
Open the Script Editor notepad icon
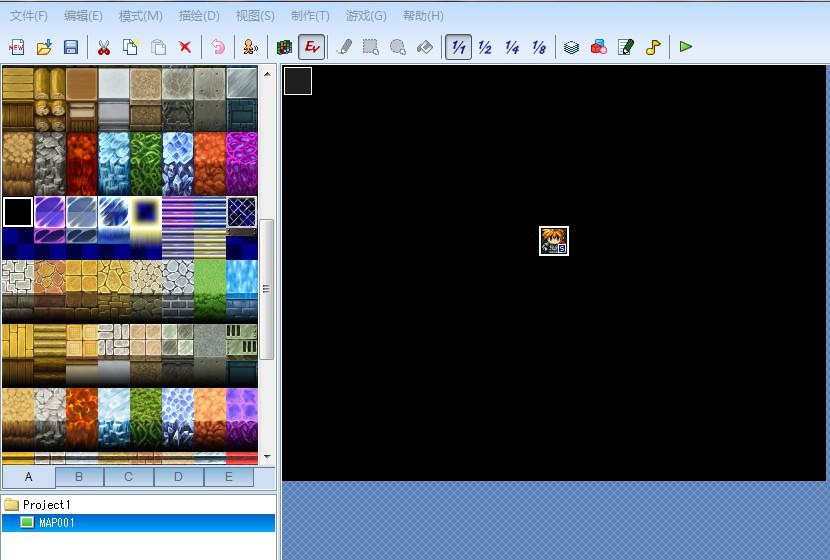pos(626,47)
